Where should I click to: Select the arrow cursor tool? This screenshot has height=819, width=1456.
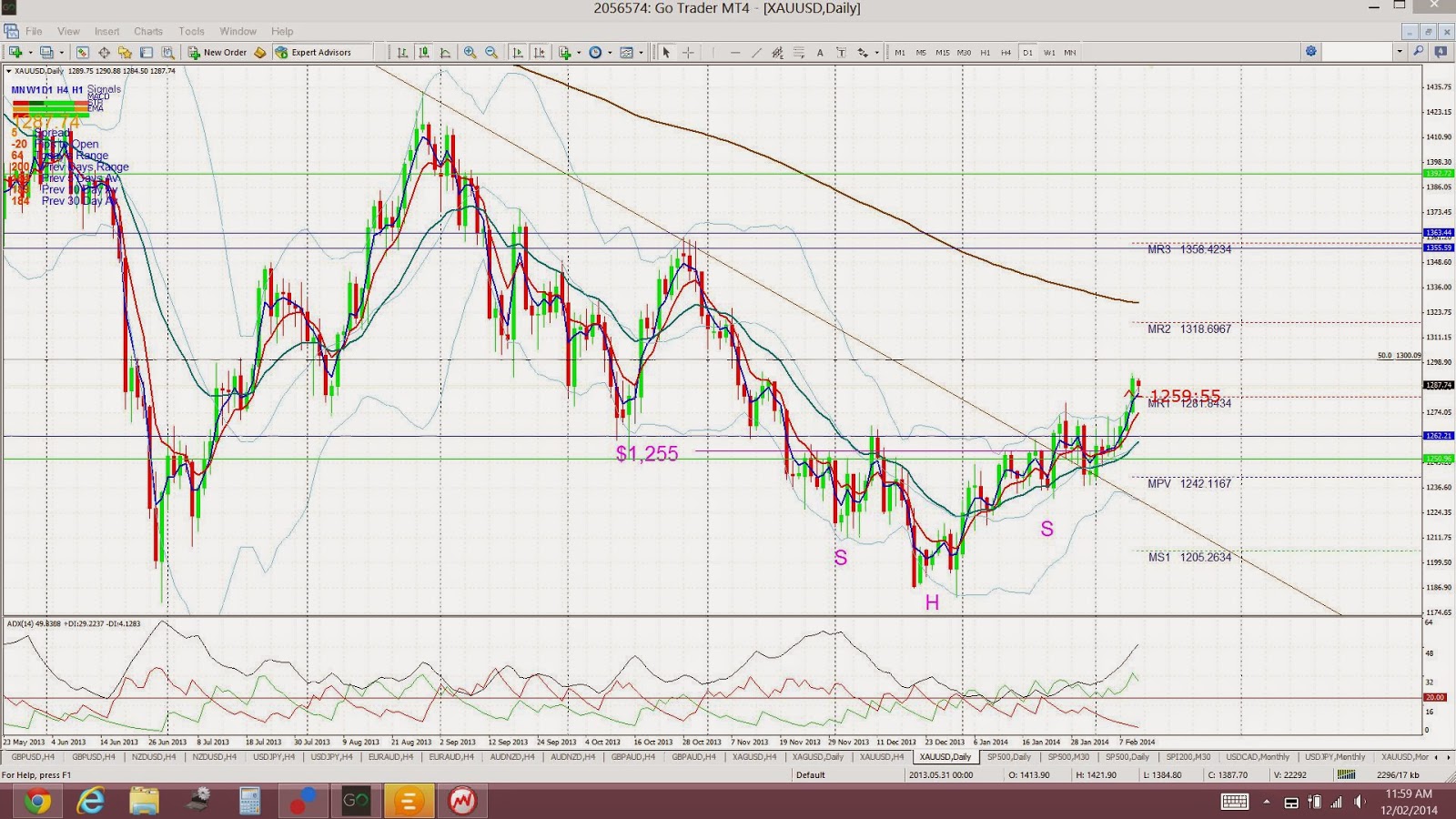click(x=666, y=53)
